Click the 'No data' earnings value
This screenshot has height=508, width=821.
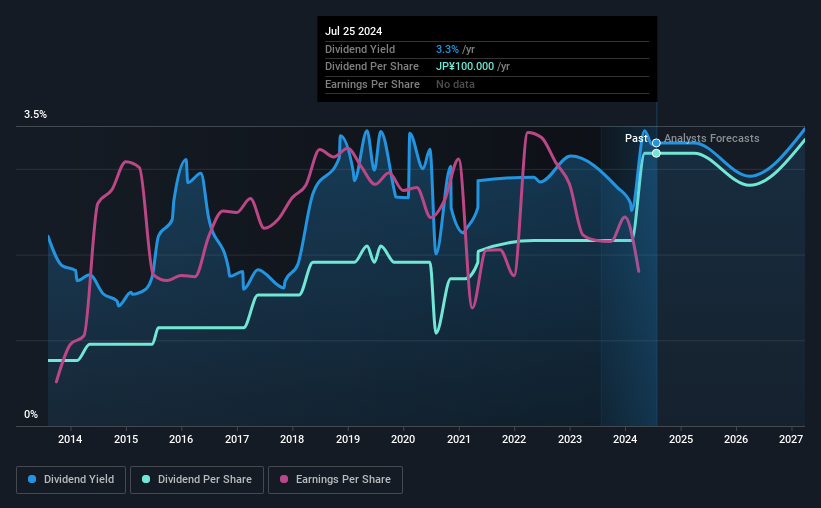coord(455,84)
